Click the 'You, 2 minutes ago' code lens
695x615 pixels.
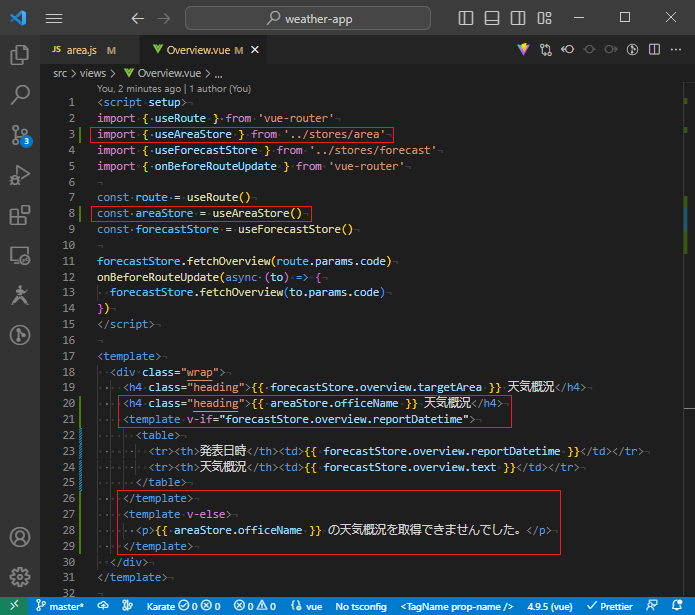point(139,89)
